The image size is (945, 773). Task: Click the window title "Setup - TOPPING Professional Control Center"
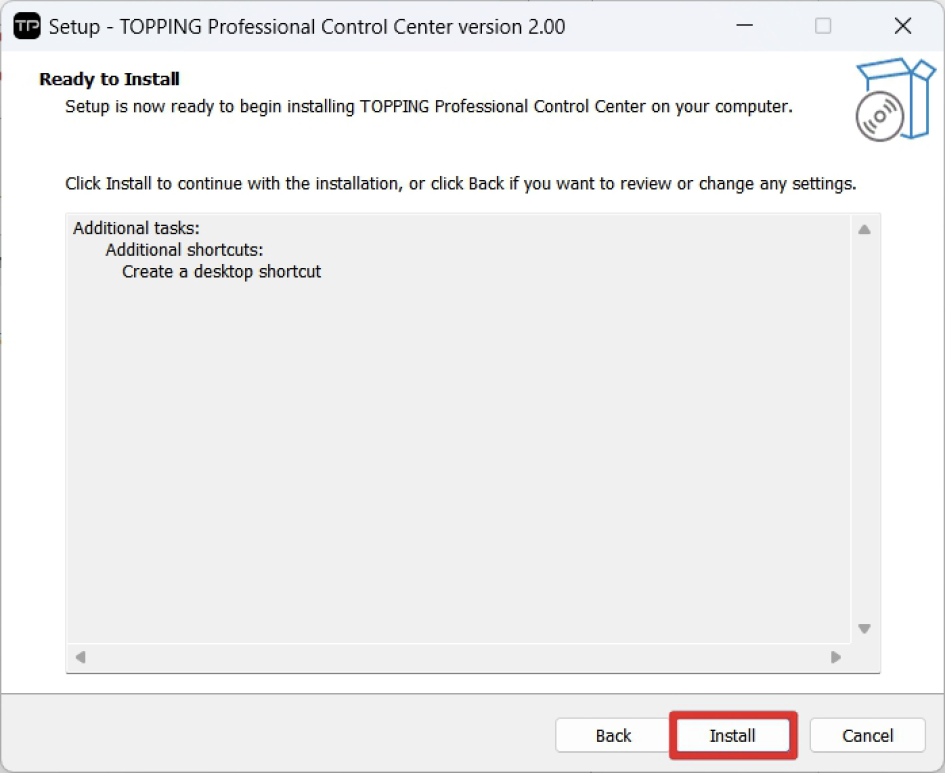tap(306, 27)
